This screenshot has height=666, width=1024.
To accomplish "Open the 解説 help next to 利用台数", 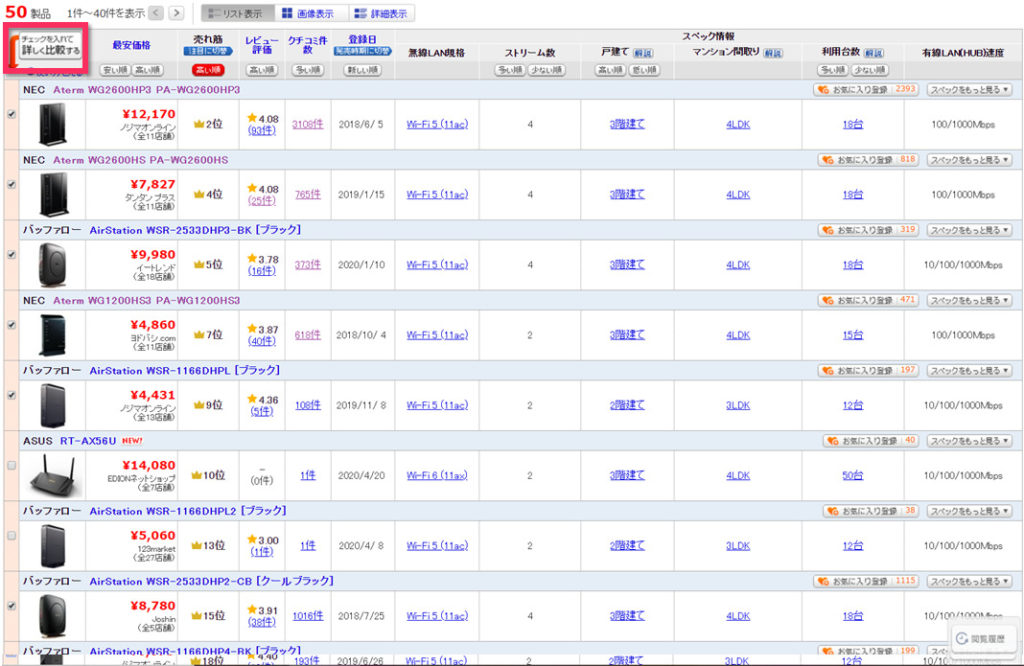I will 873,53.
